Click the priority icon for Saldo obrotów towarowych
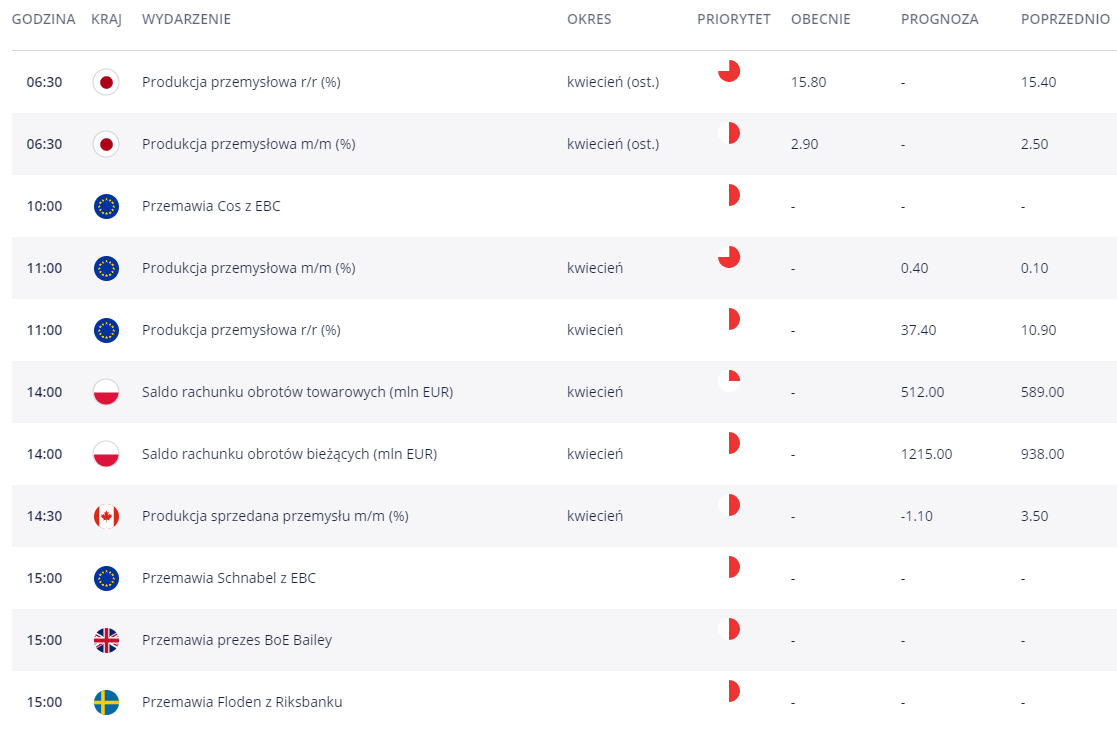The height and width of the screenshot is (736, 1117). tap(729, 381)
